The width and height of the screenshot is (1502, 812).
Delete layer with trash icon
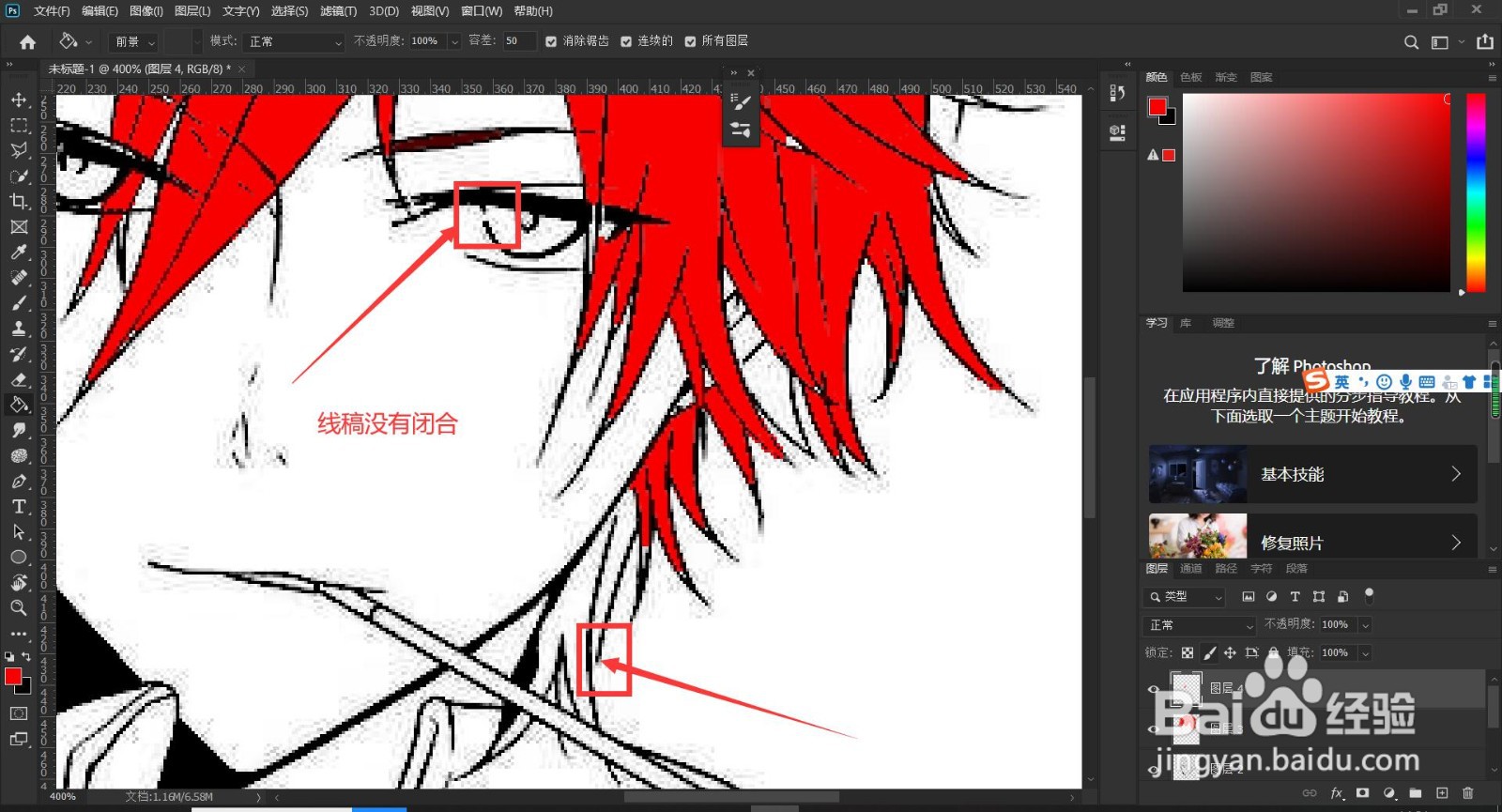(1468, 793)
